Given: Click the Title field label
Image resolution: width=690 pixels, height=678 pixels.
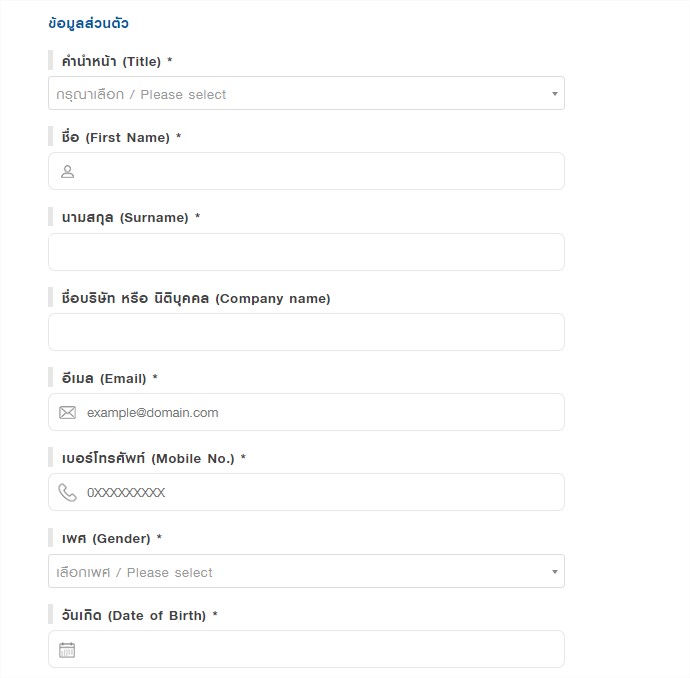Looking at the screenshot, I should tap(117, 61).
